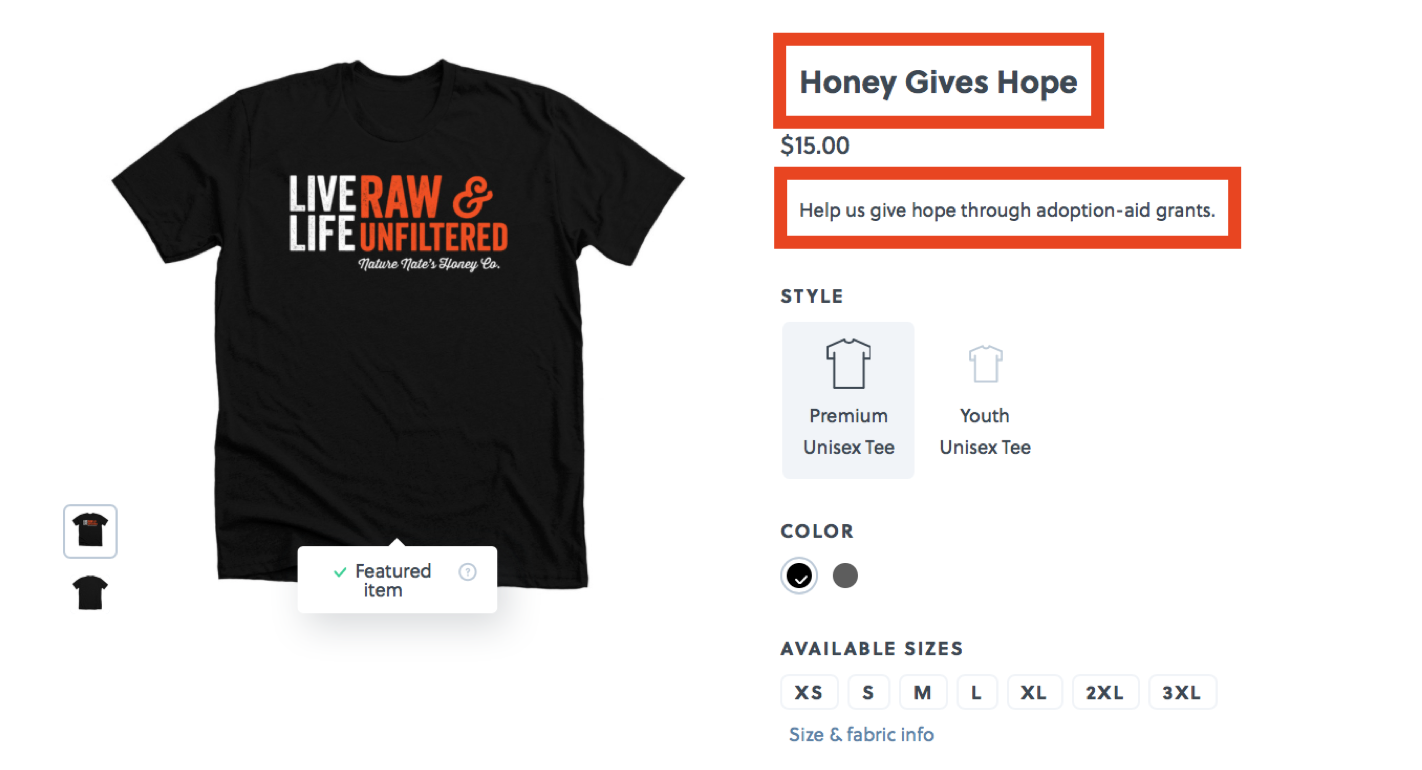Click the adoption-aid grants description text
The height and width of the screenshot is (770, 1422).
[1007, 209]
